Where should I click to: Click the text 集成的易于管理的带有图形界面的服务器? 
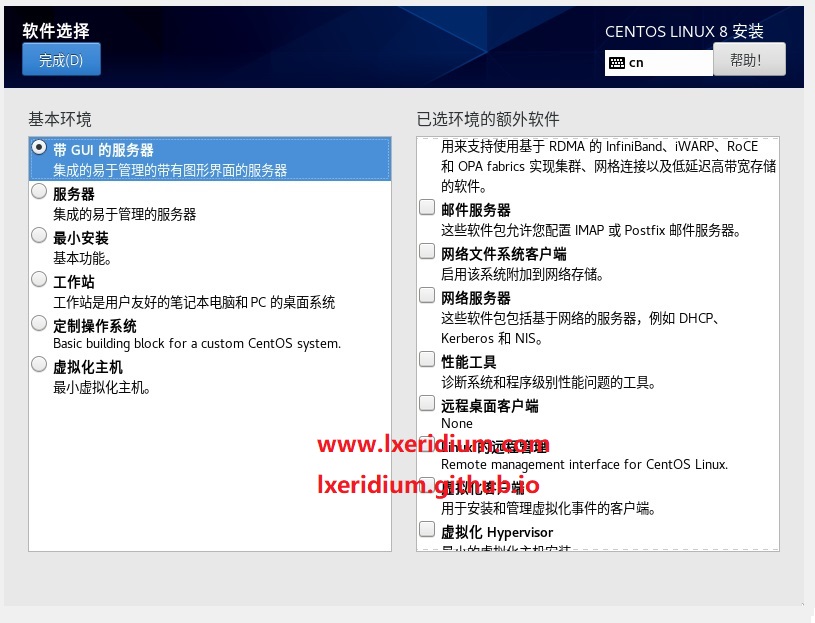coord(170,170)
